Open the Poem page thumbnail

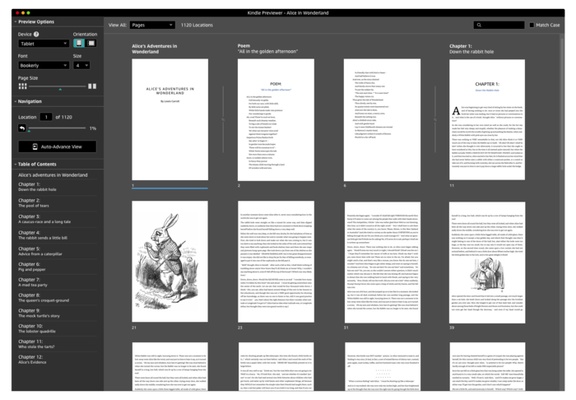[x=276, y=120]
